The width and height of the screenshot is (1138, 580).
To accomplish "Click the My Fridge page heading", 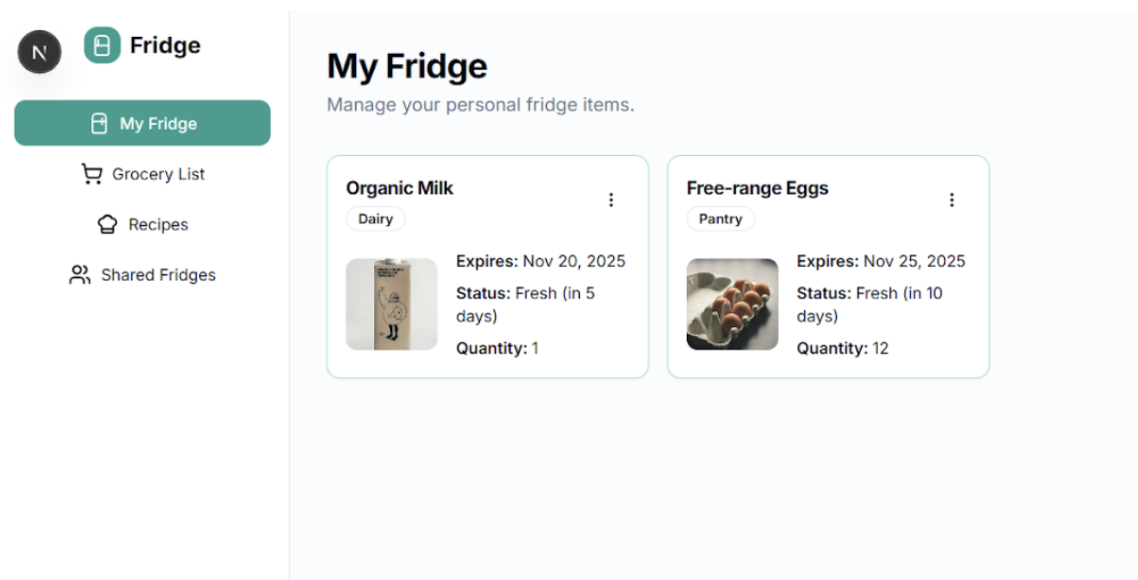I will [407, 66].
